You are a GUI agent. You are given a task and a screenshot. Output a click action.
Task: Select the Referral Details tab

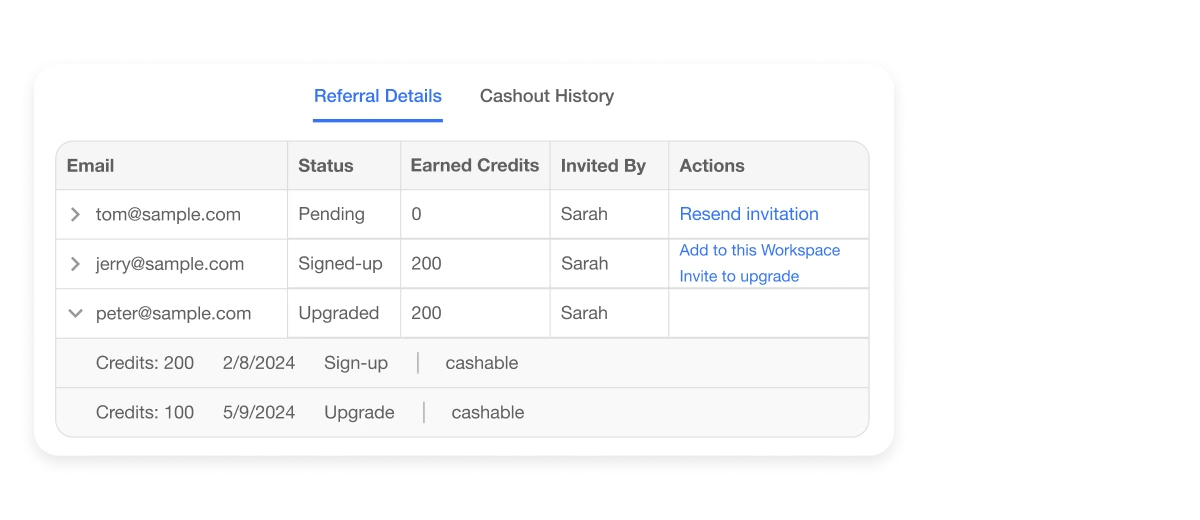(x=378, y=96)
